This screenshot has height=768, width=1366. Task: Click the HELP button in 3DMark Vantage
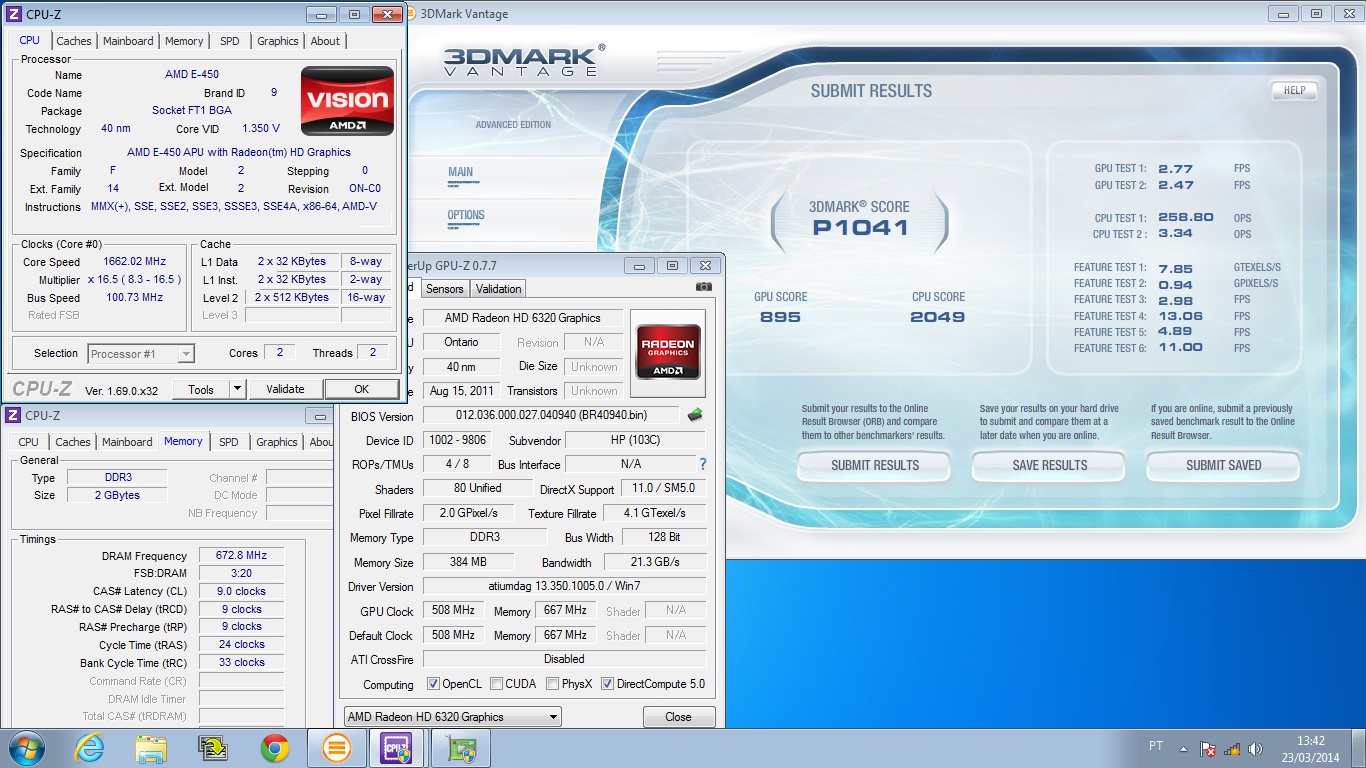(1294, 90)
